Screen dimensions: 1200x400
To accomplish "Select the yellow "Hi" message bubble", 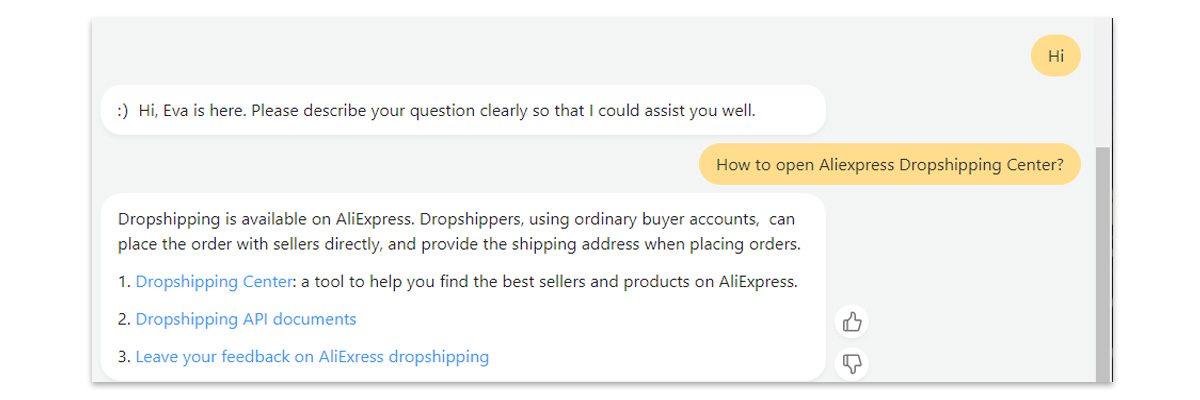I will (x=1056, y=56).
